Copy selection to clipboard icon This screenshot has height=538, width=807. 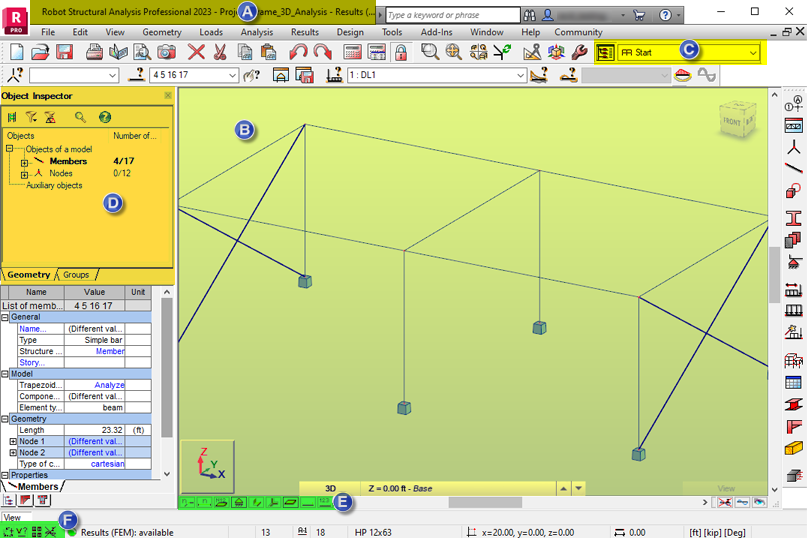(x=245, y=52)
